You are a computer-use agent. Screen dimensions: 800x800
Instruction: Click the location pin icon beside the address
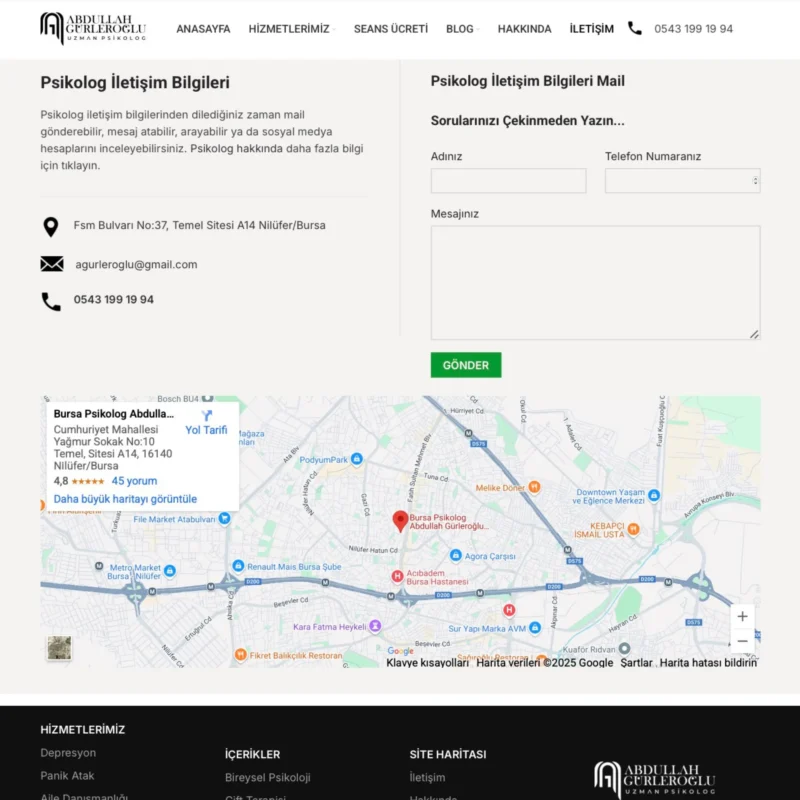click(x=51, y=227)
